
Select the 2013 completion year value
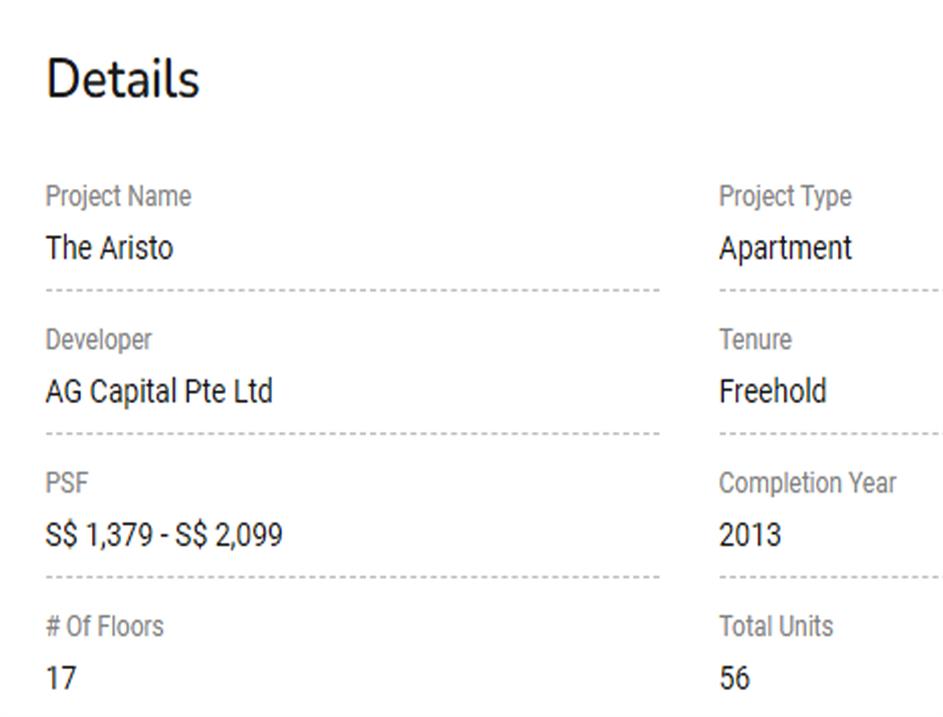coord(749,535)
